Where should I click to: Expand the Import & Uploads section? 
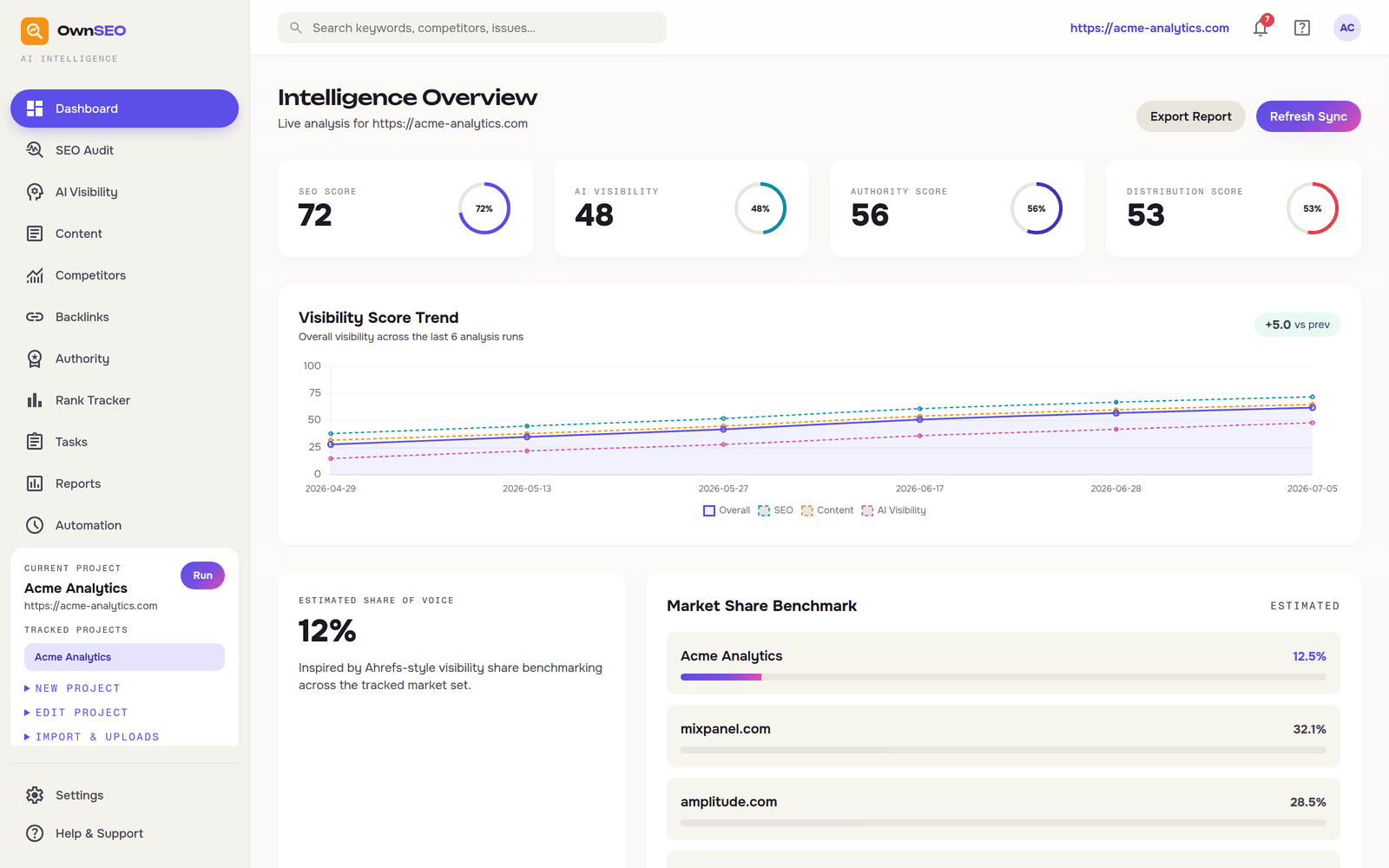[92, 737]
